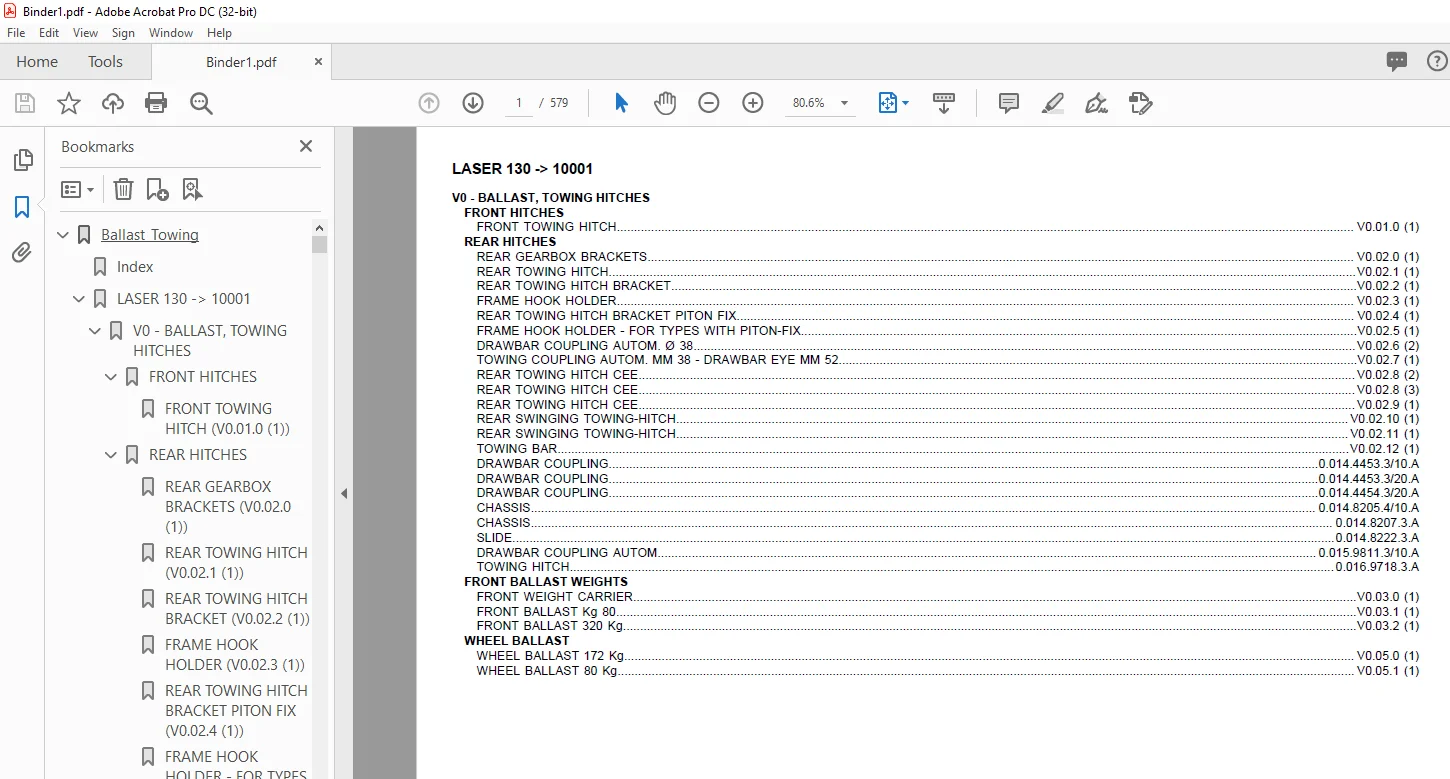Screen dimensions: 1450x779
Task: Select the Highlight text tool
Action: tap(1052, 103)
